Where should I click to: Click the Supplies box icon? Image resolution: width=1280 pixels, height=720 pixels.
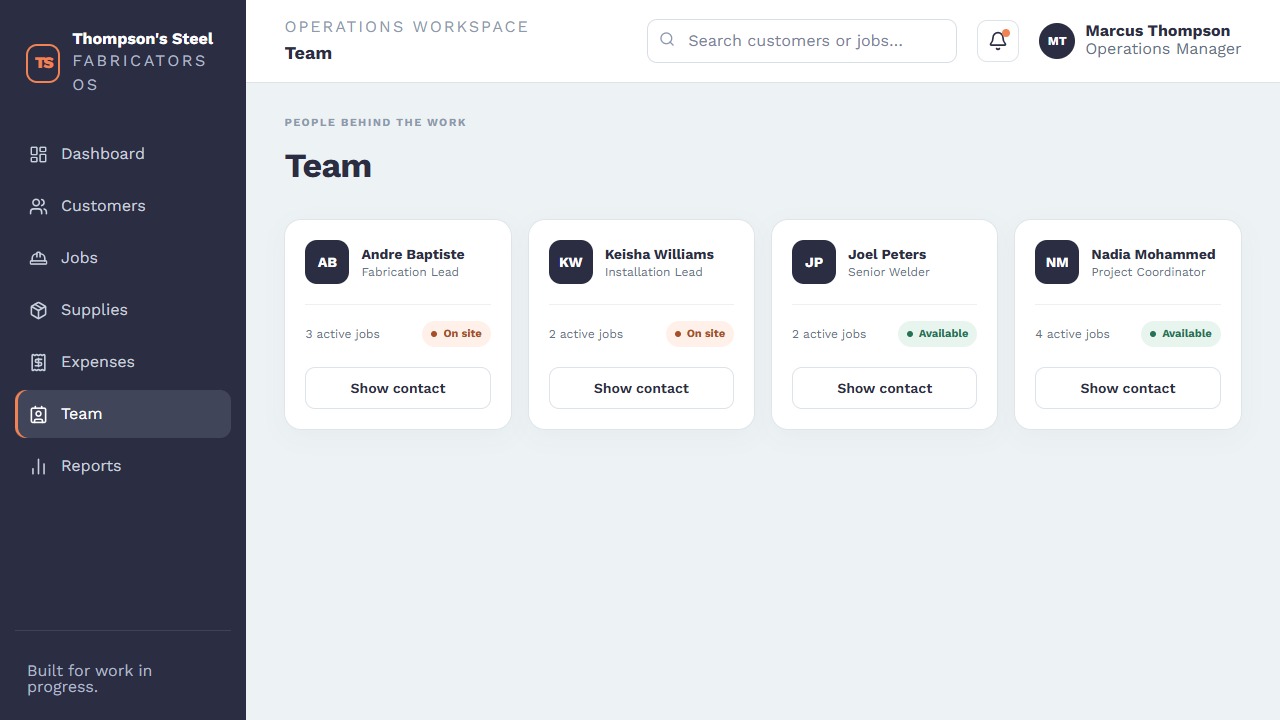[x=38, y=310]
